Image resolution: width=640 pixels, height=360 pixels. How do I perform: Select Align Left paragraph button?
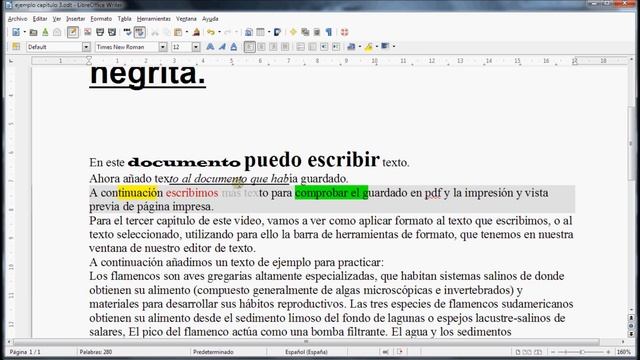pos(249,47)
